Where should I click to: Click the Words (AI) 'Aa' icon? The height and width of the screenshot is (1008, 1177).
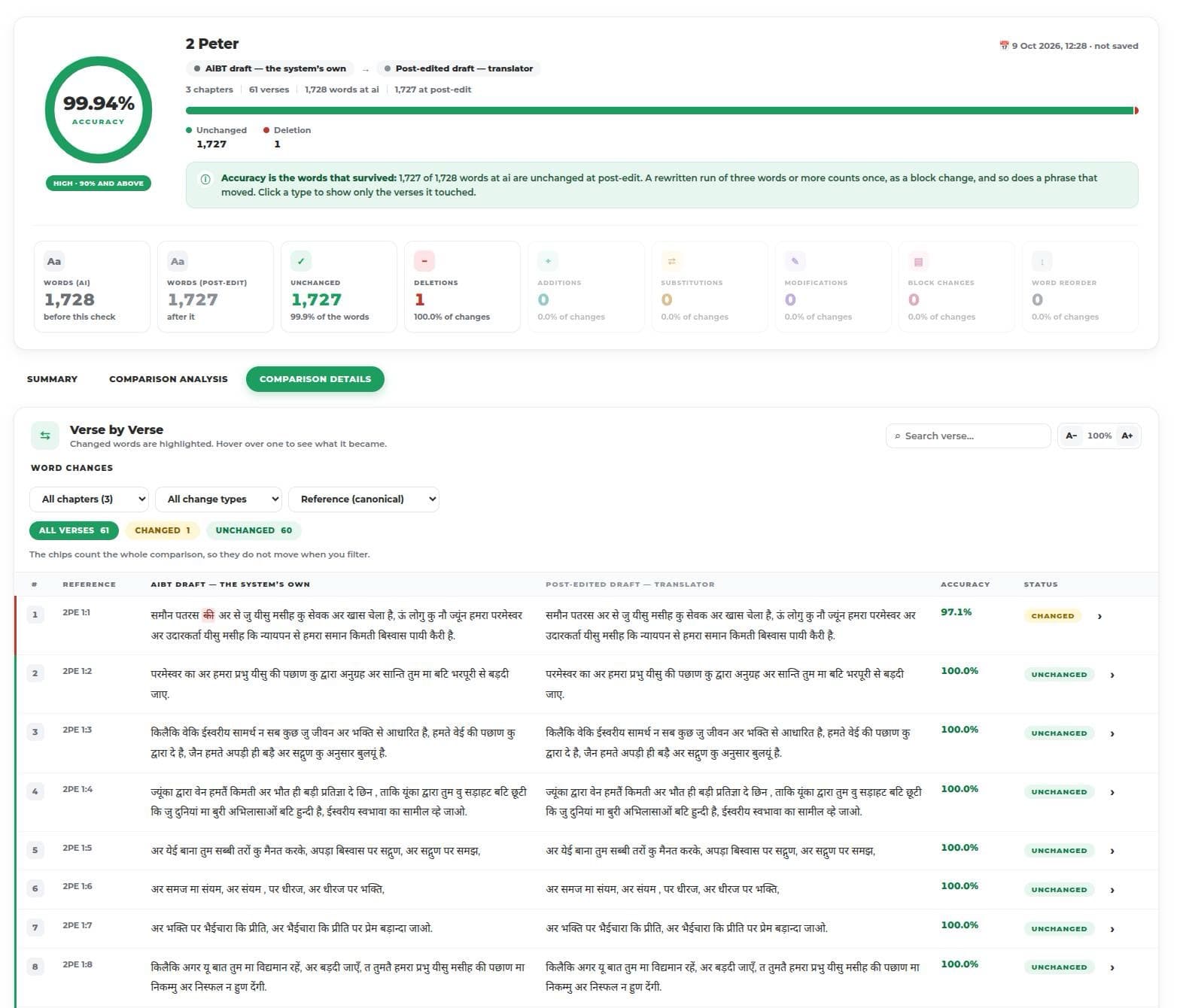click(x=54, y=261)
